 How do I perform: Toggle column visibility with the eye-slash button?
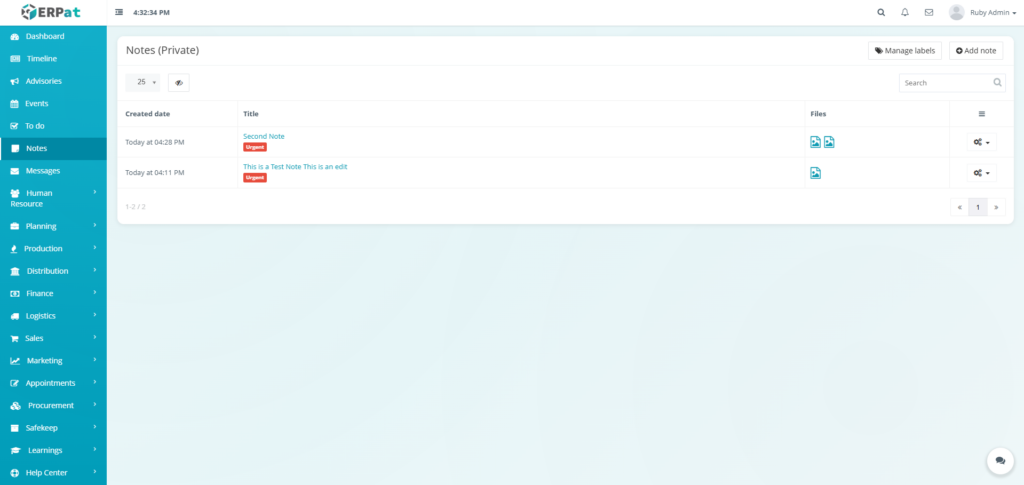pyautogui.click(x=179, y=83)
